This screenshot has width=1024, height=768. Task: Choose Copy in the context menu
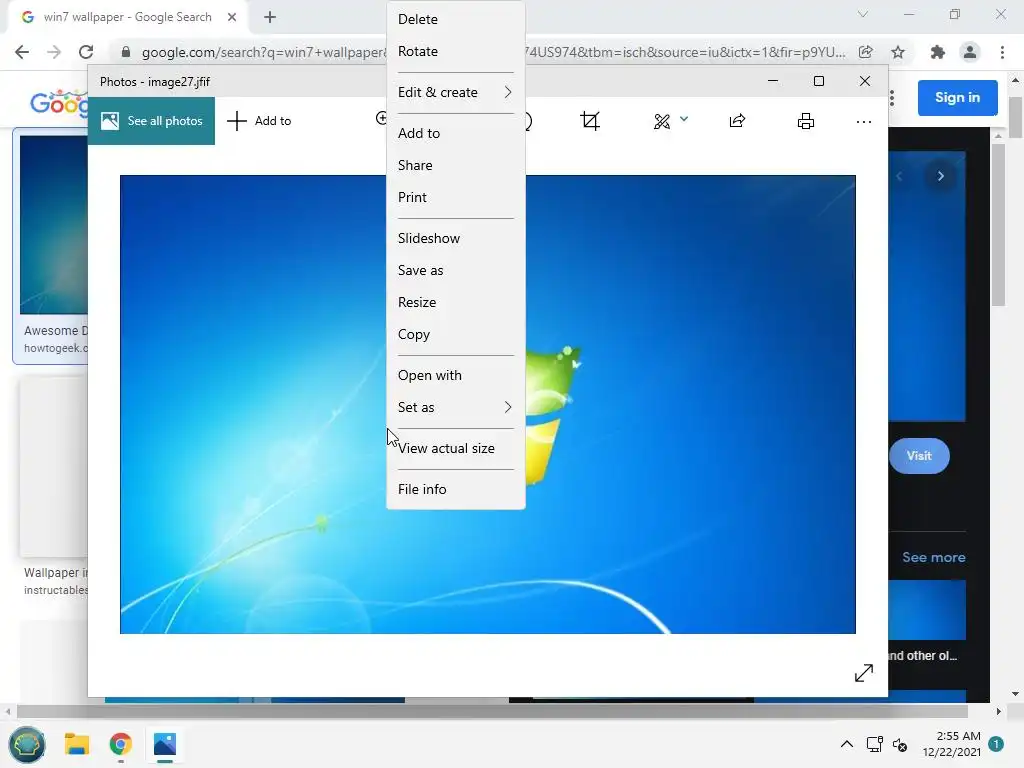coord(456,334)
